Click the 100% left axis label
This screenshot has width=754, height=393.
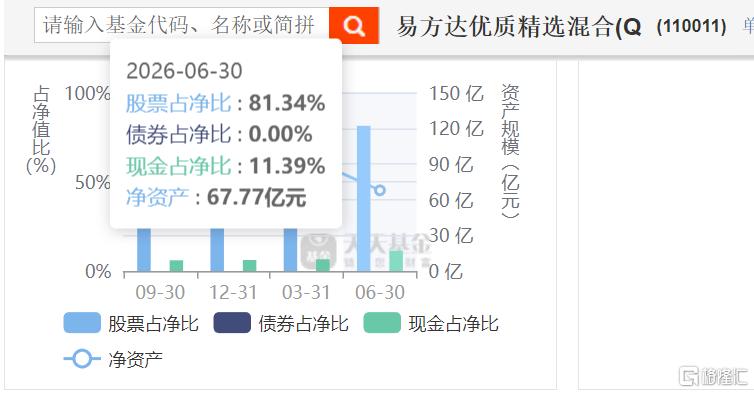point(88,93)
